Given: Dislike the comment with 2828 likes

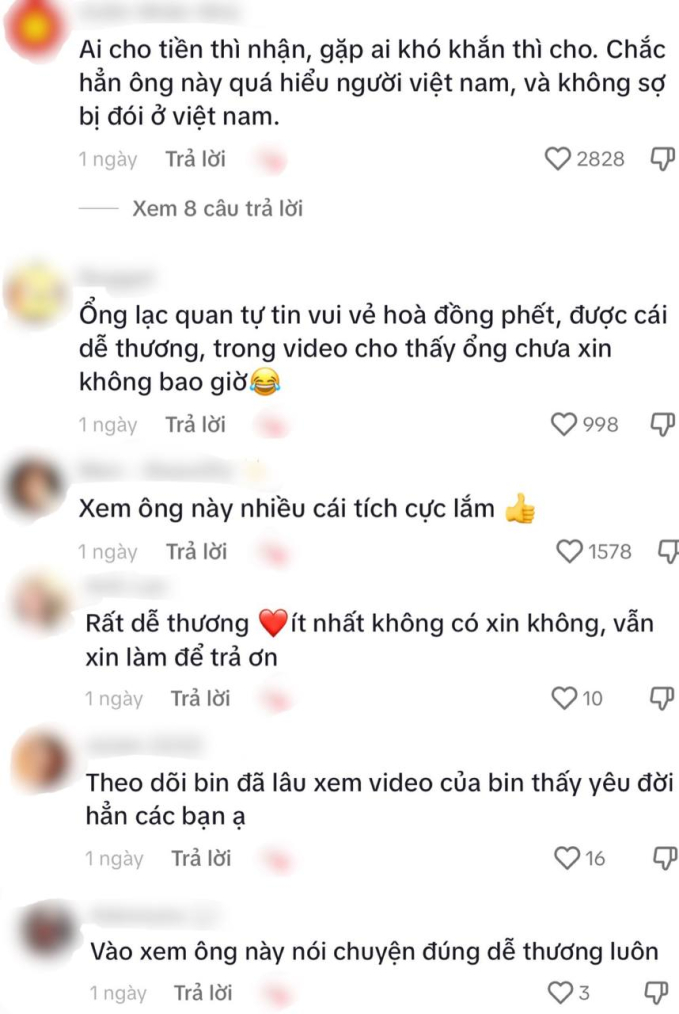Looking at the screenshot, I should pyautogui.click(x=662, y=159).
